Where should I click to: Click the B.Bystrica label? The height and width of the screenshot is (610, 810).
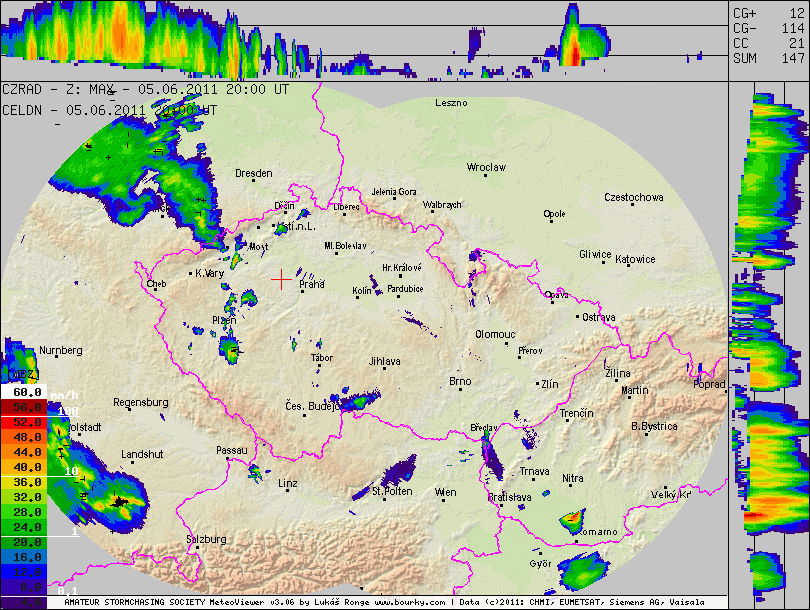[654, 426]
